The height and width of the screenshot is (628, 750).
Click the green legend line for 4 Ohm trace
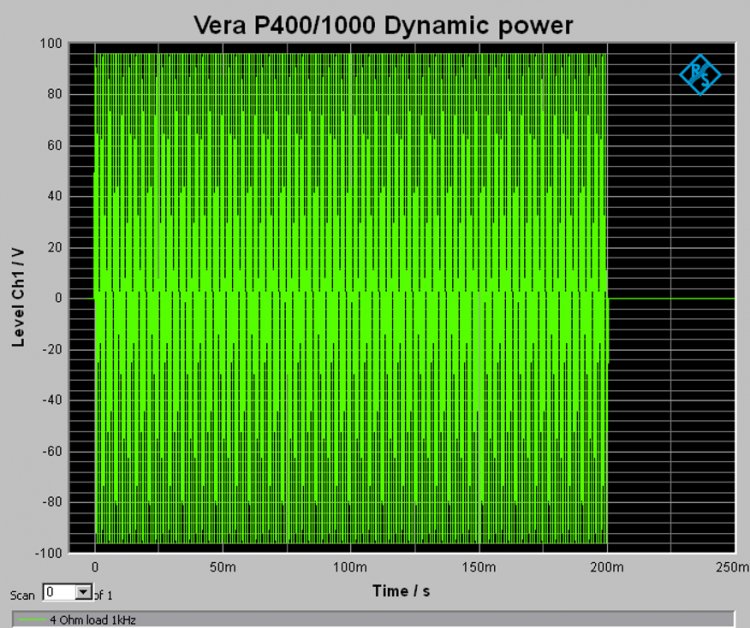pos(32,620)
